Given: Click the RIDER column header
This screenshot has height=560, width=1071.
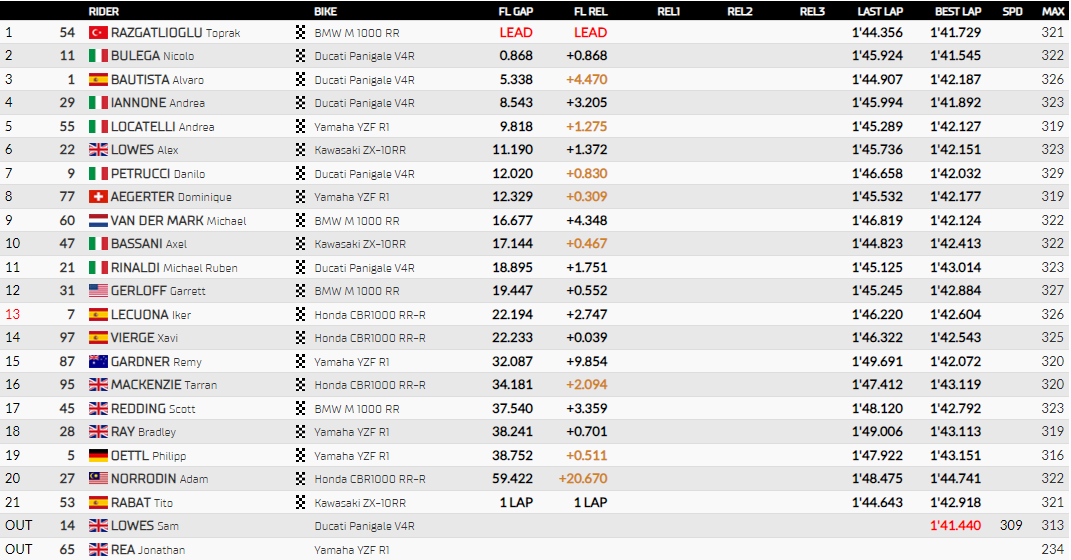Looking at the screenshot, I should point(104,11).
